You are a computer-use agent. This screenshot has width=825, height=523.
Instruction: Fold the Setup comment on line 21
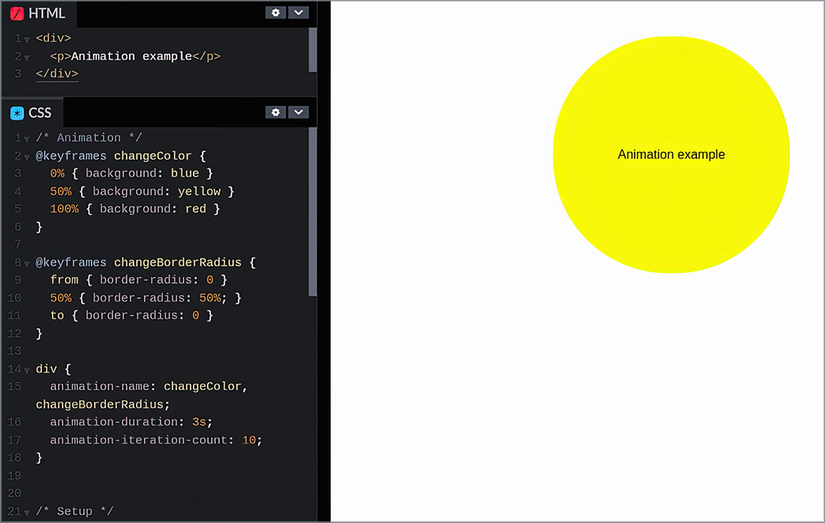tap(27, 512)
